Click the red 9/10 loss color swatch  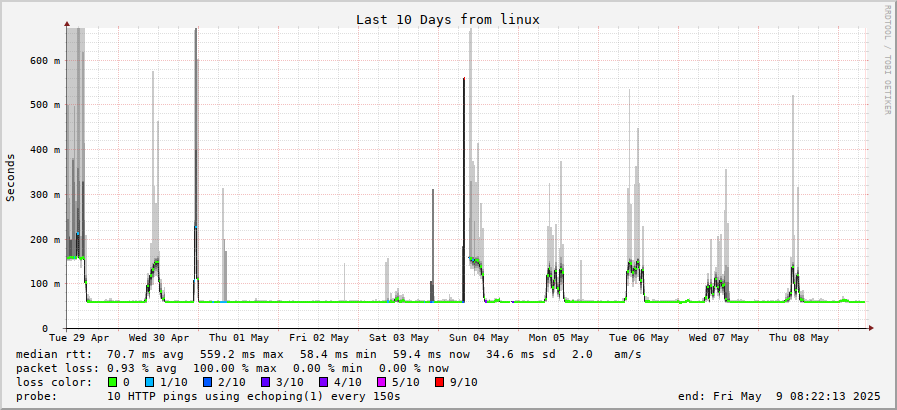(x=440, y=382)
